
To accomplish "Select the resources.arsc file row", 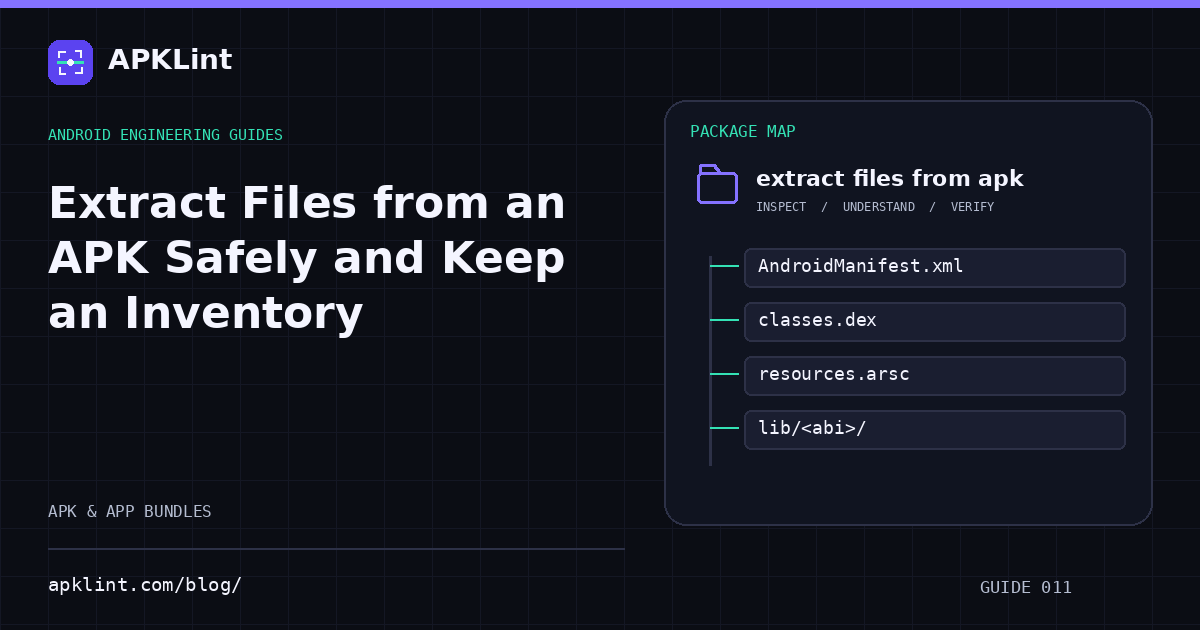I will (935, 376).
